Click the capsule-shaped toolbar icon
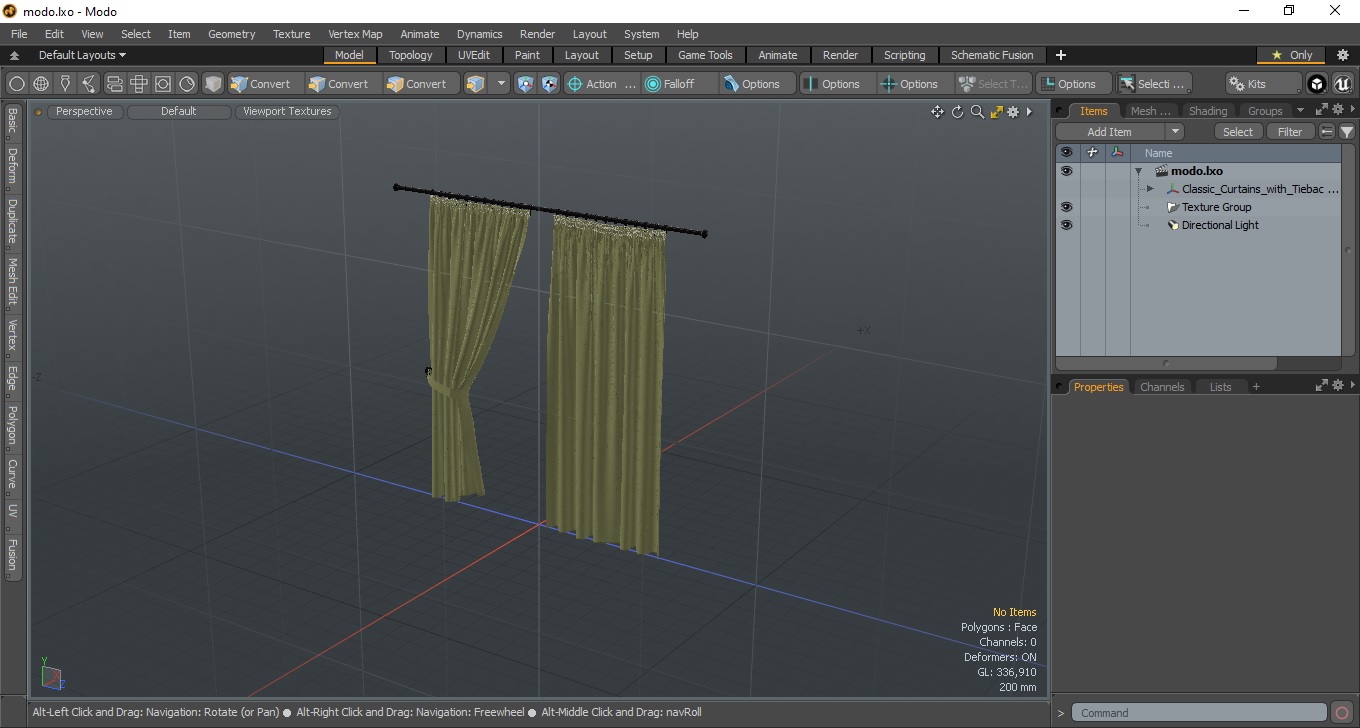1360x728 pixels. coord(114,84)
